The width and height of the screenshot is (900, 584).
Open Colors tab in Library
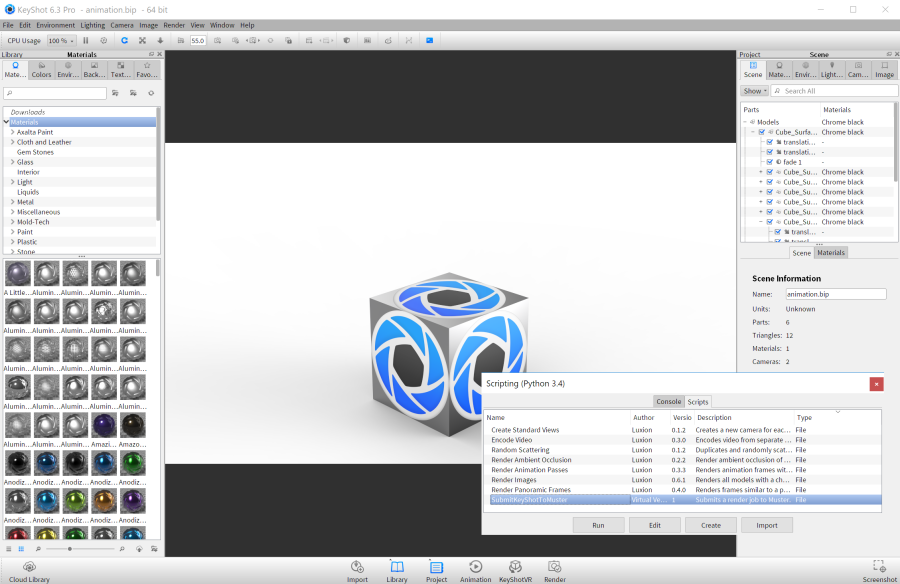(41, 70)
